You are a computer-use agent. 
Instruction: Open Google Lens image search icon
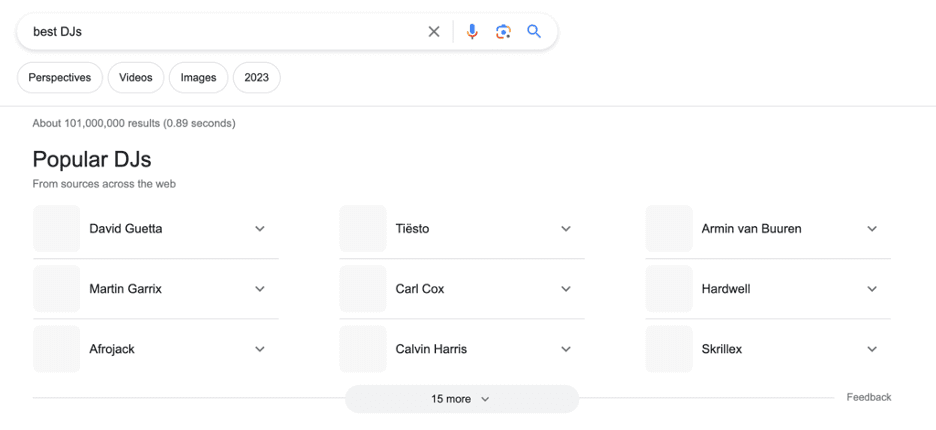tap(503, 32)
